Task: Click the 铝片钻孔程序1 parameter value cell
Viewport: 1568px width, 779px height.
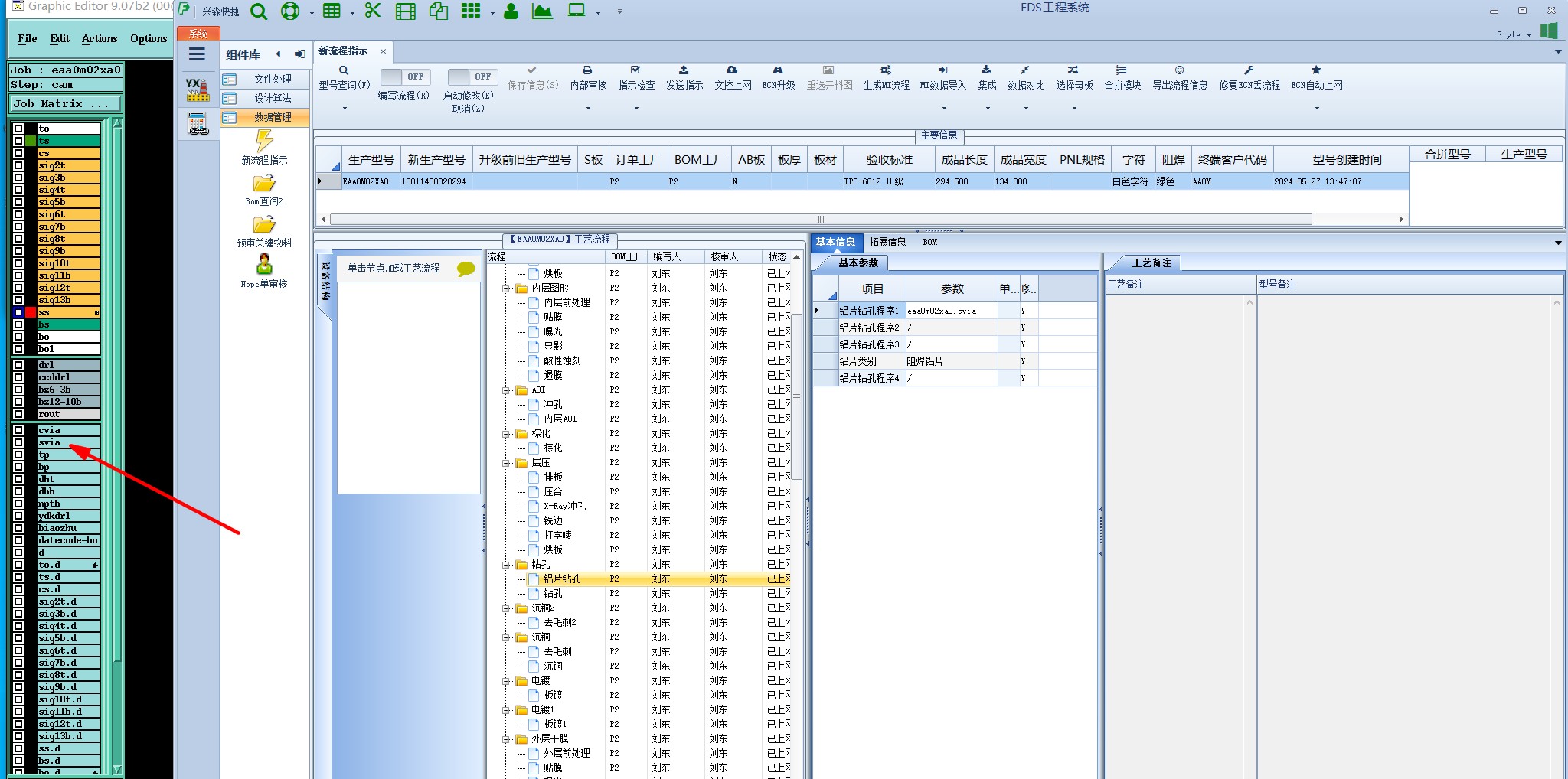Action: (x=952, y=311)
